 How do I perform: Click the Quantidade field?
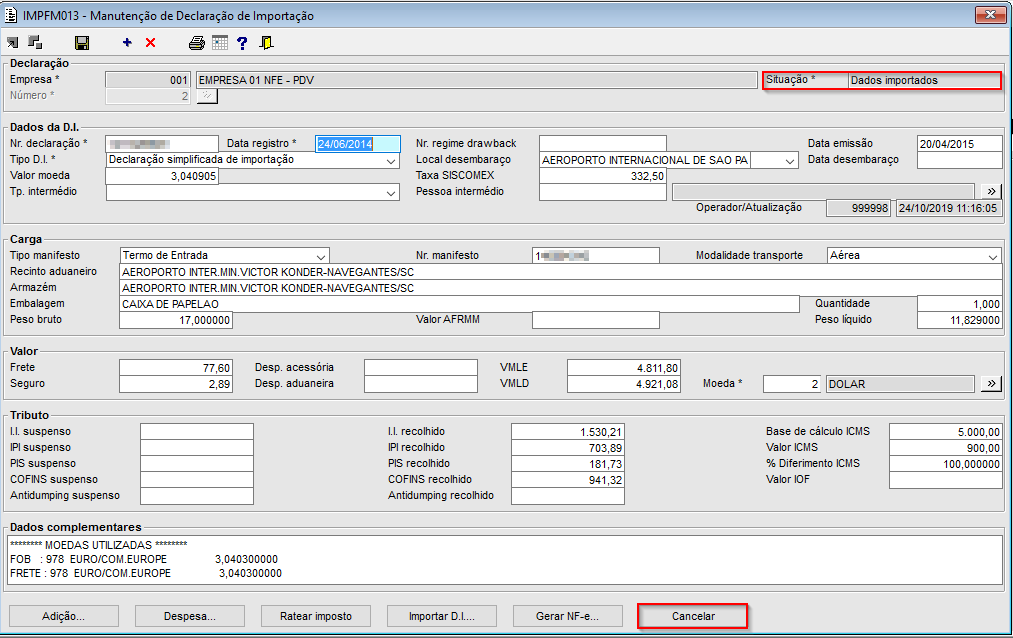pyautogui.click(x=959, y=304)
